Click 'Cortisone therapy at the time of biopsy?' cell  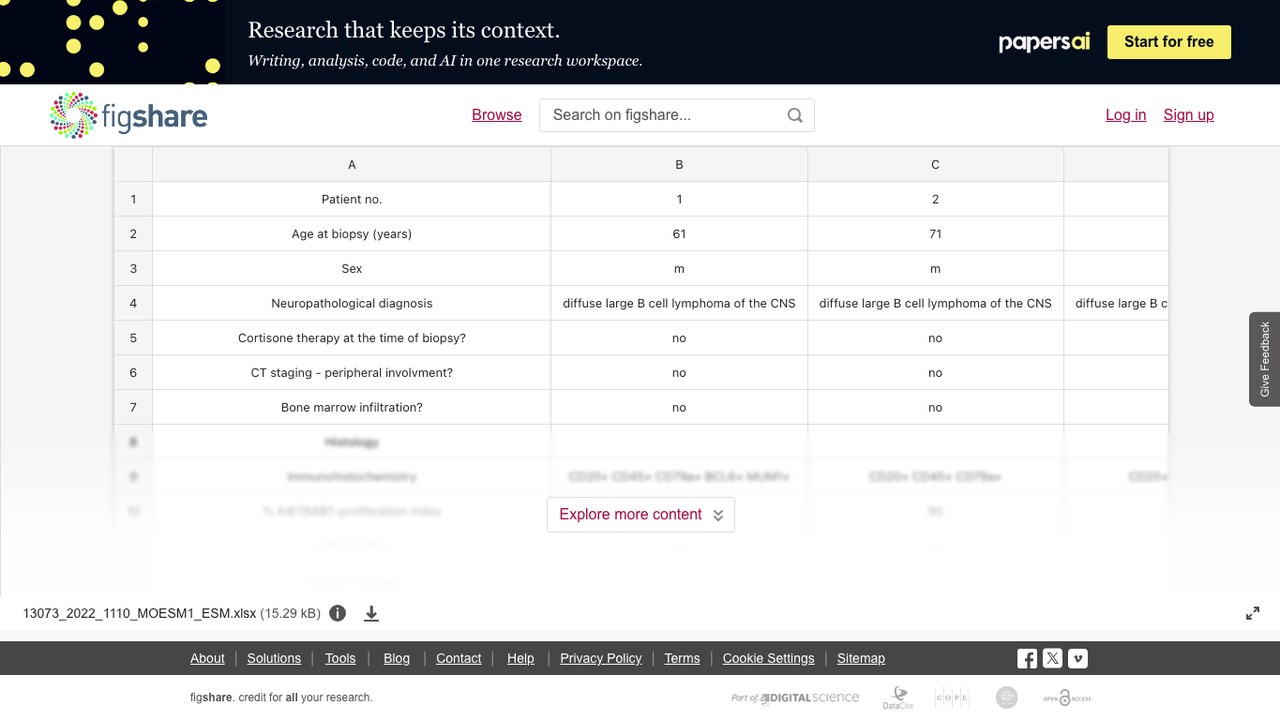click(352, 338)
